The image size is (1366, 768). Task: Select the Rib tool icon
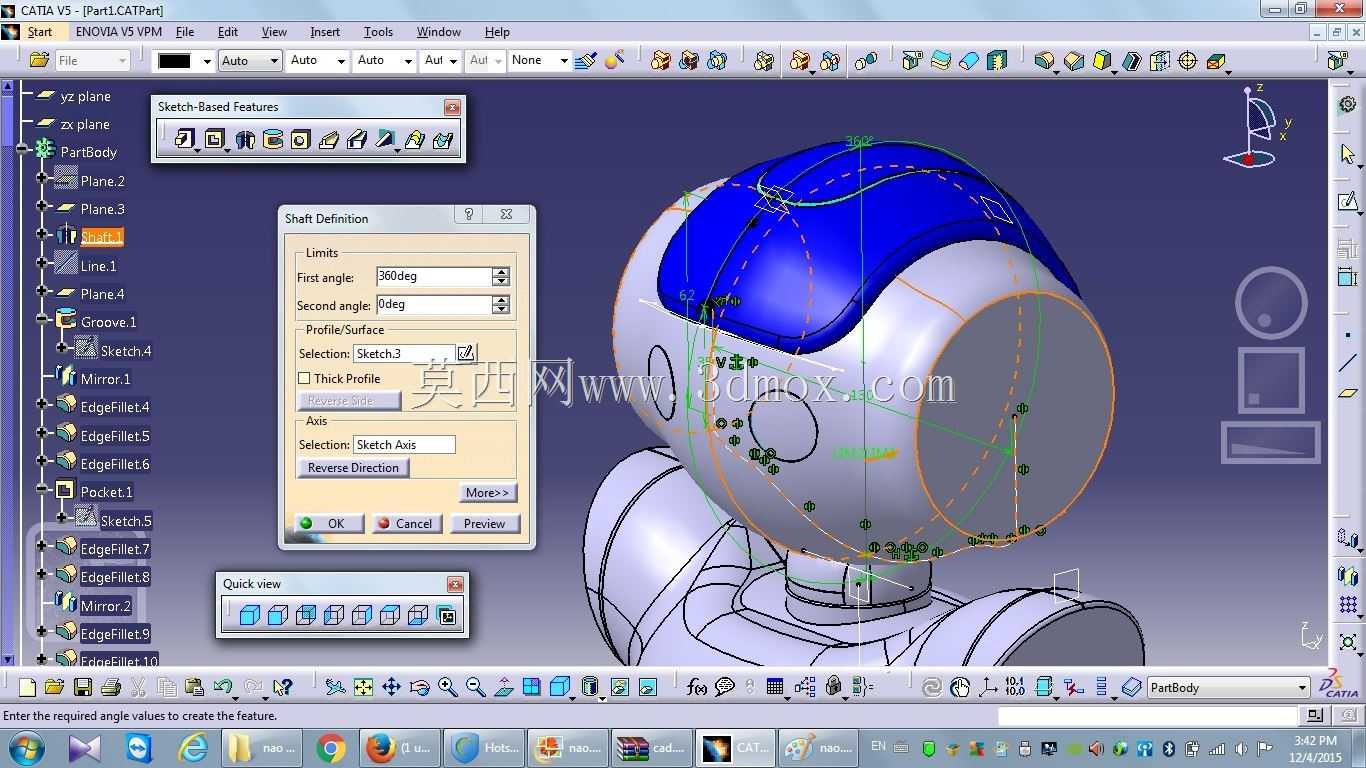click(329, 140)
